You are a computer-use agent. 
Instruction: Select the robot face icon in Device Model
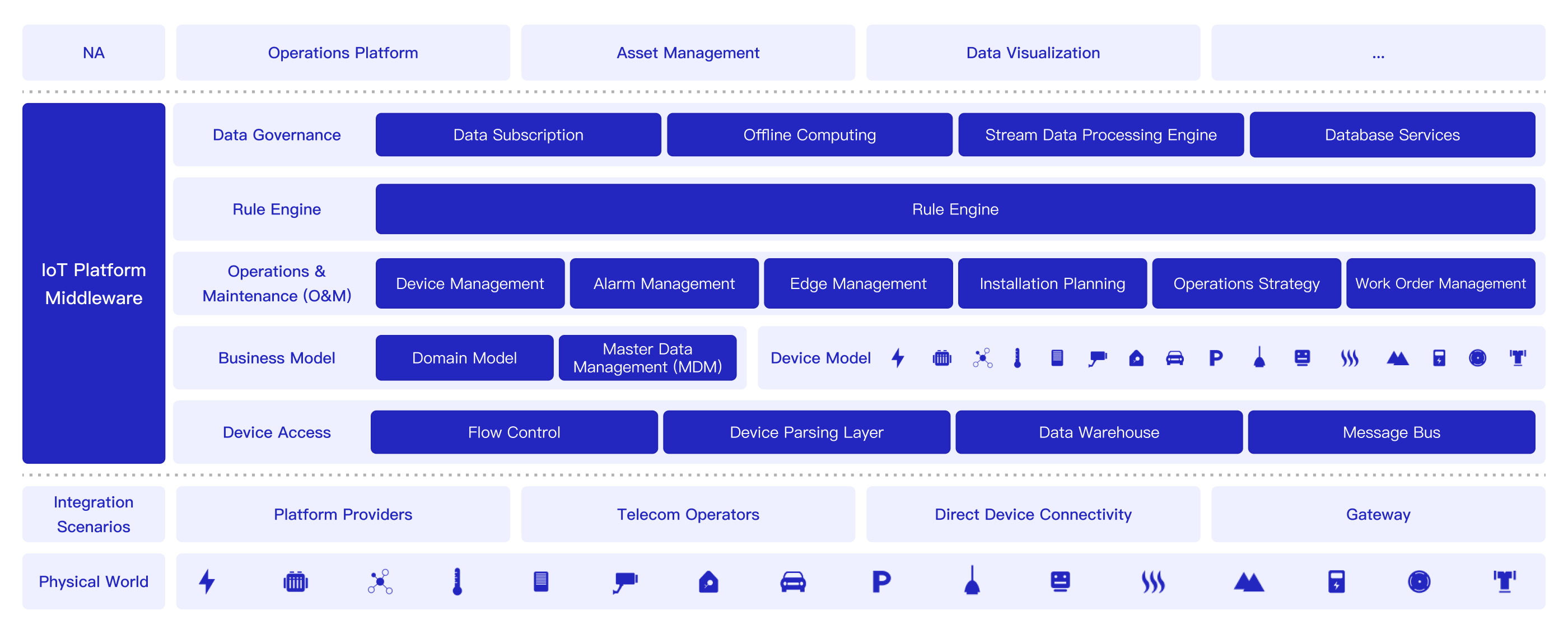(1303, 358)
